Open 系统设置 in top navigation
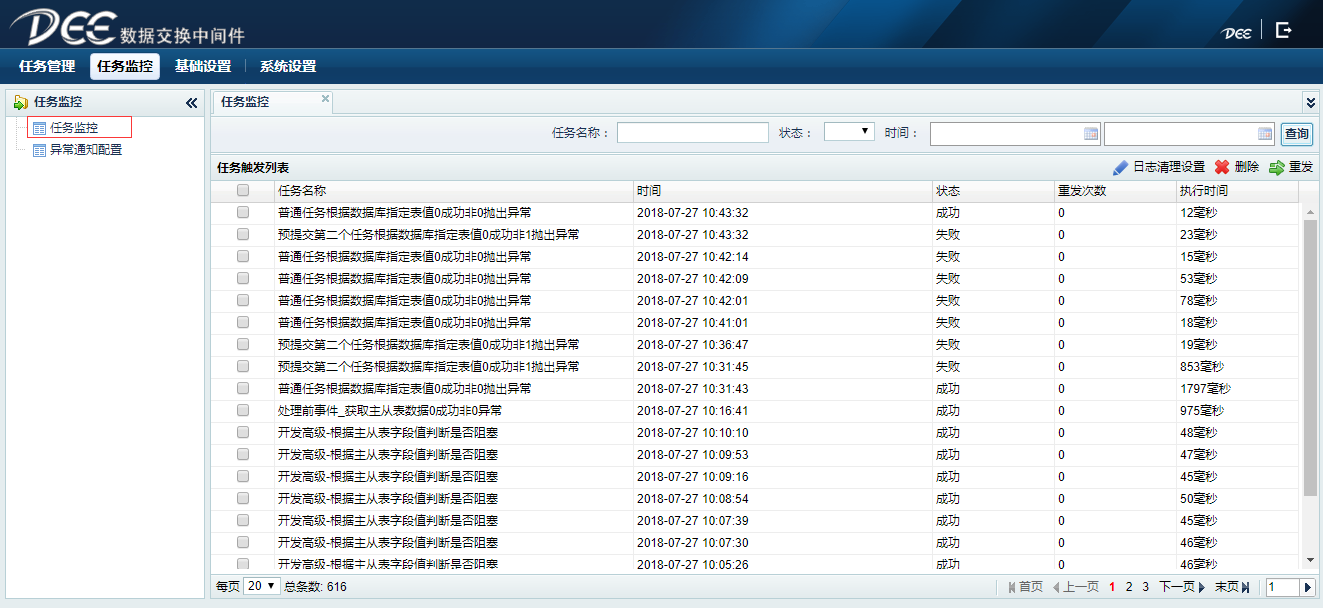Viewport: 1323px width, 608px height. tap(288, 66)
